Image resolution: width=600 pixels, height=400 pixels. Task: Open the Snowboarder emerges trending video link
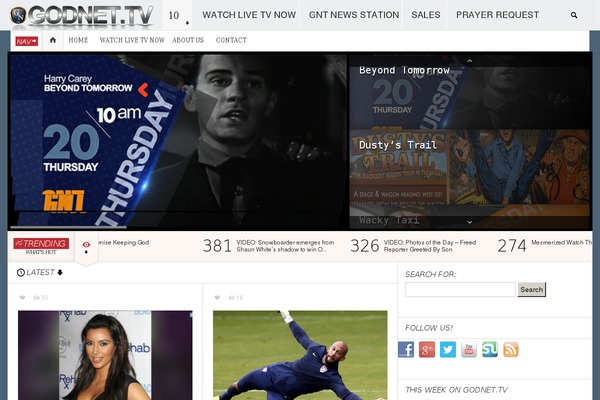click(285, 246)
